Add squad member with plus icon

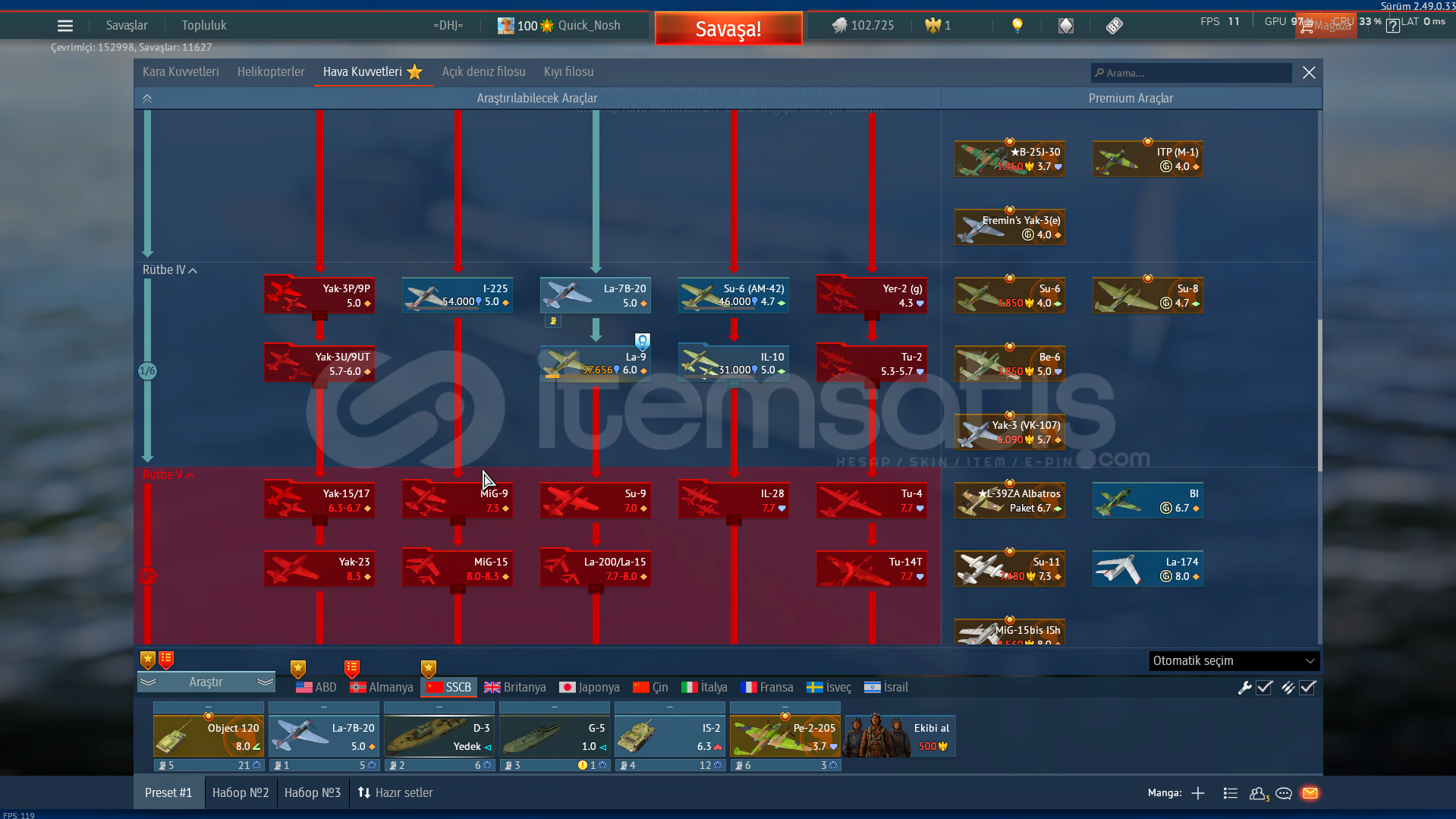click(x=1198, y=794)
